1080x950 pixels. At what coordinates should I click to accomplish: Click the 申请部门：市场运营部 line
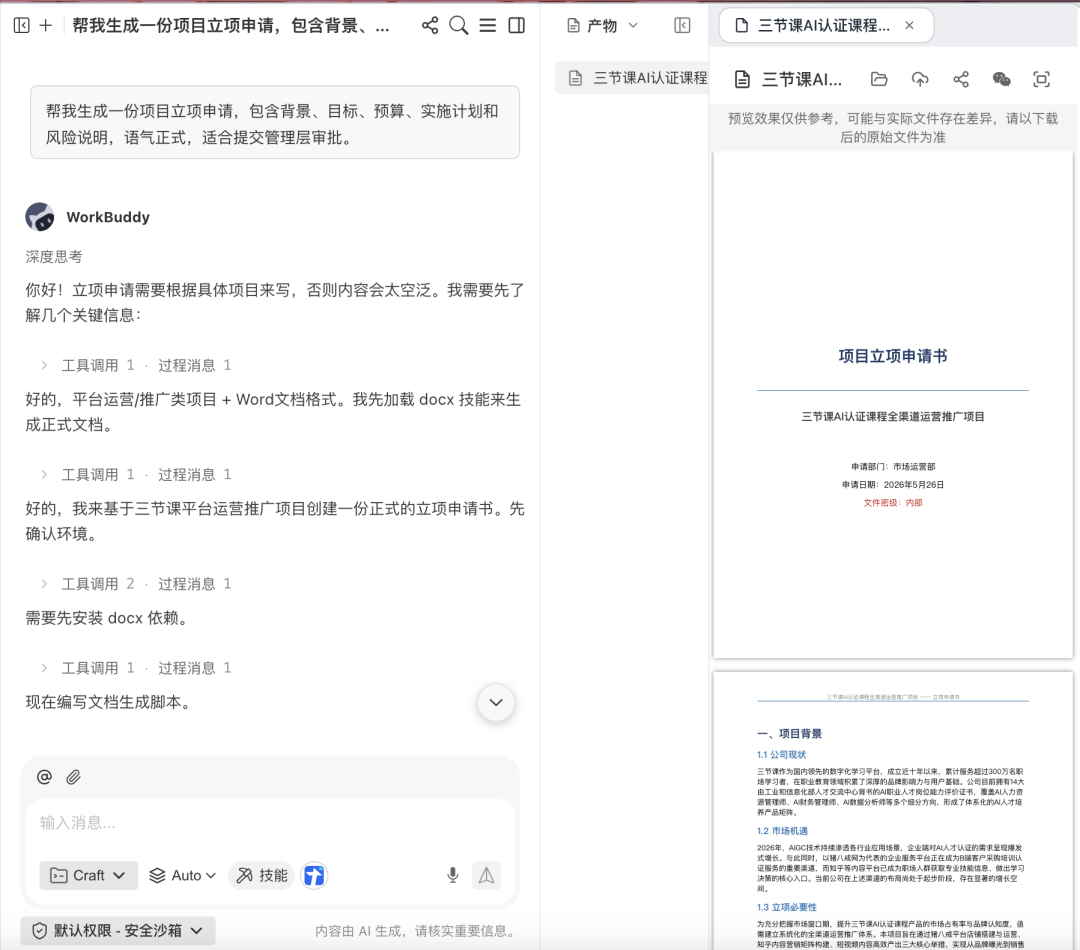point(893,466)
